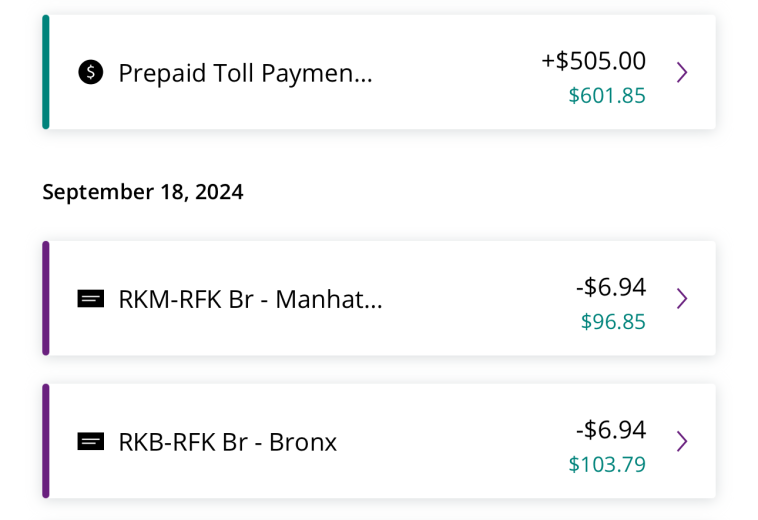Click the $103.79 running balance
Viewport: 758px width, 520px height.
pos(607,464)
